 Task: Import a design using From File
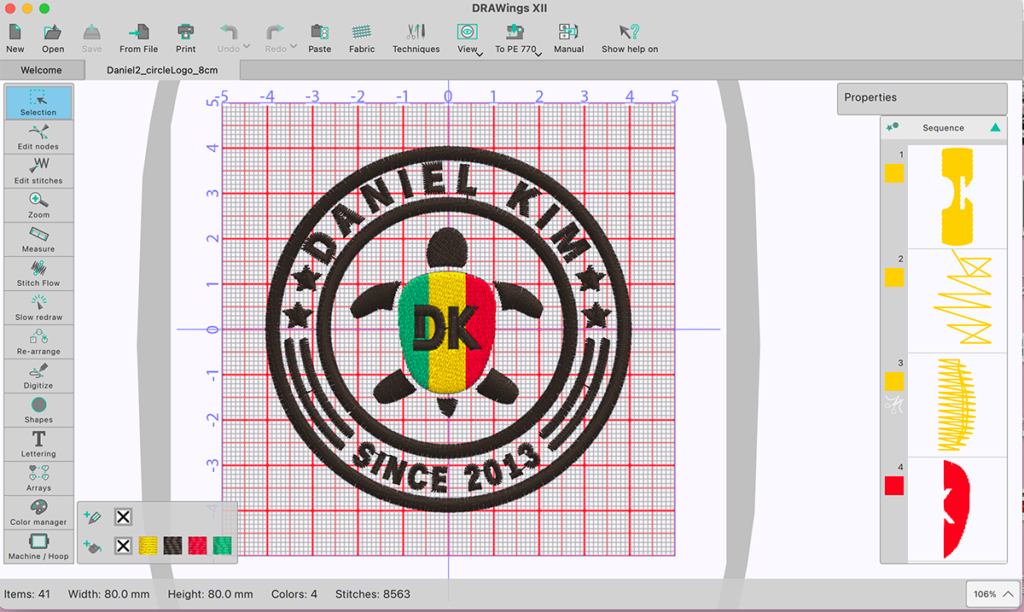pyautogui.click(x=138, y=38)
